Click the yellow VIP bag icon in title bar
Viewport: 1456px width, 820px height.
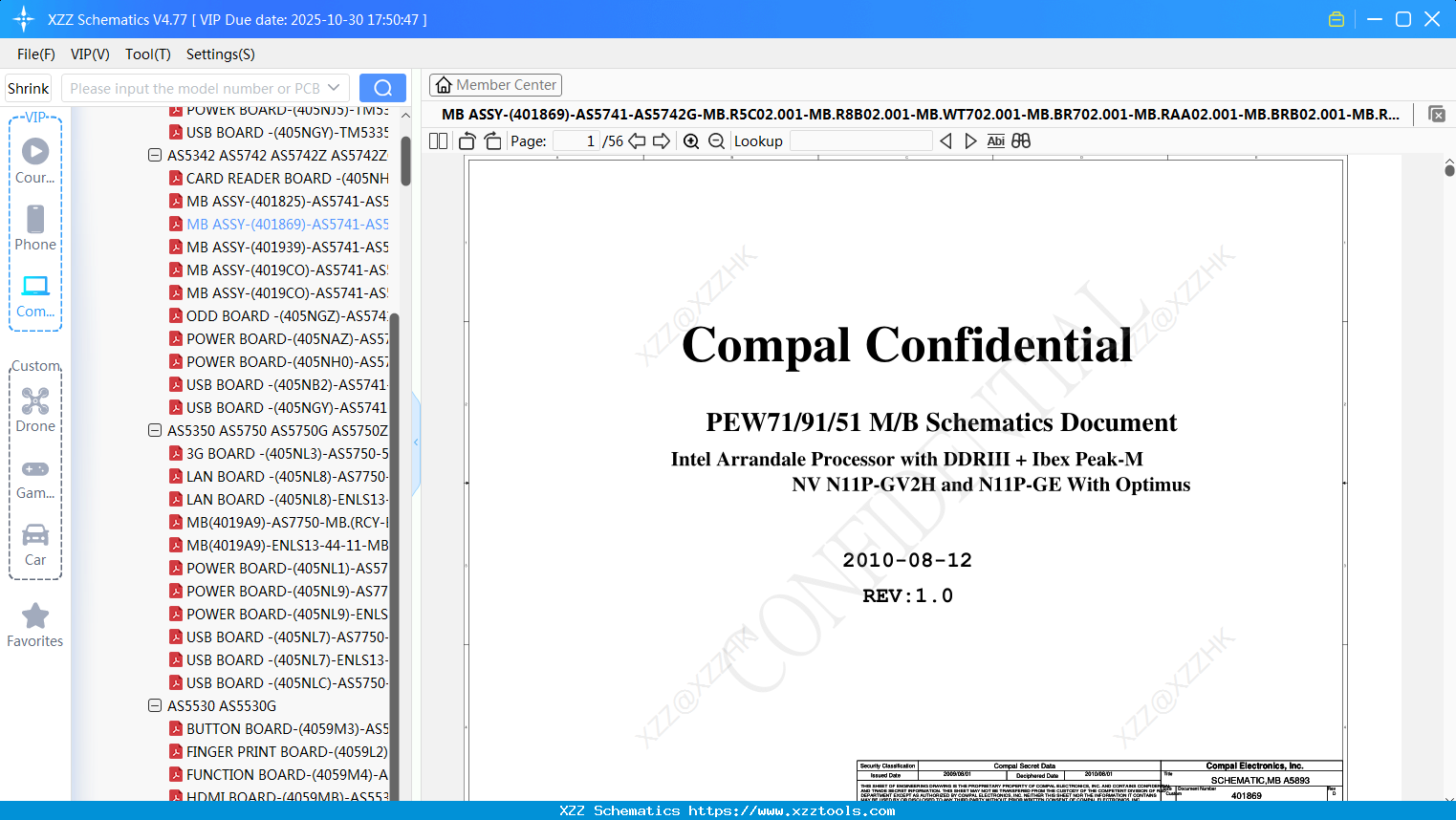1336,19
